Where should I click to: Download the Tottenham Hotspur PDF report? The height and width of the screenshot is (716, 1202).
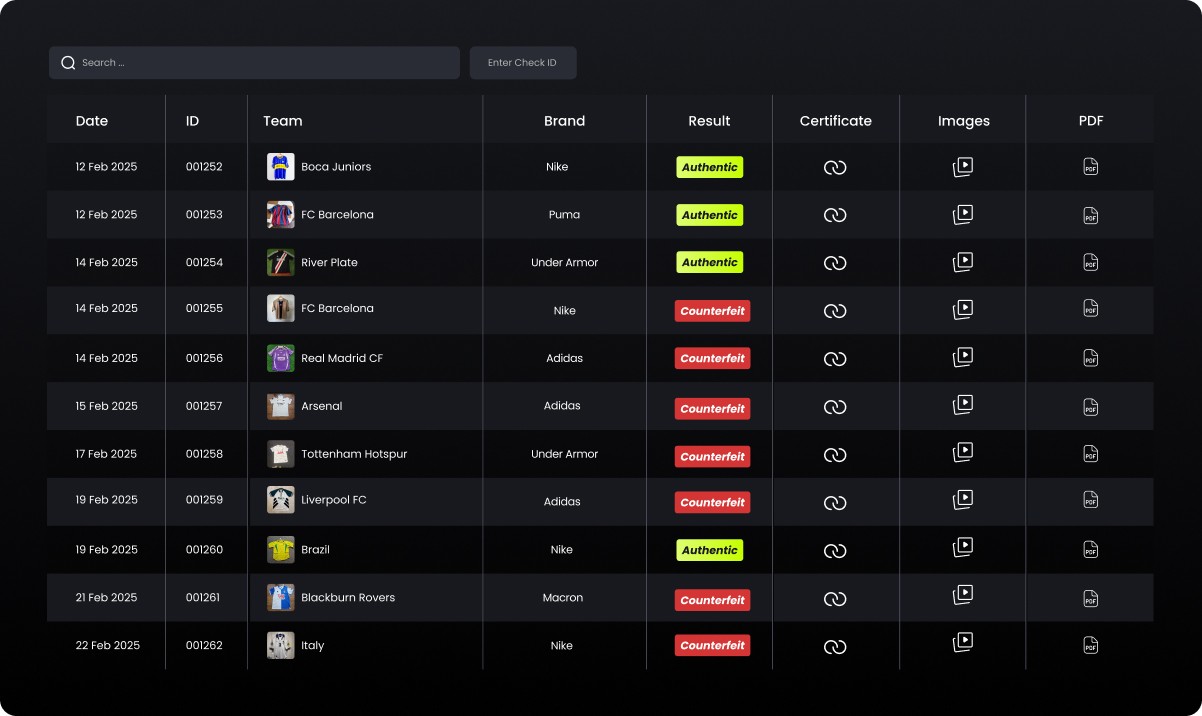pos(1090,453)
